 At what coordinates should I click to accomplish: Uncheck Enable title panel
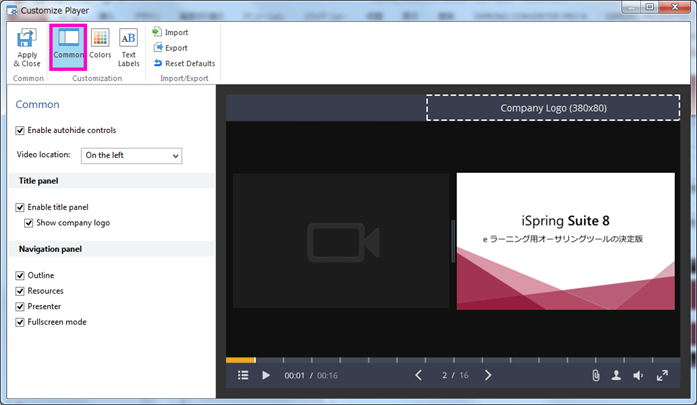[x=20, y=207]
